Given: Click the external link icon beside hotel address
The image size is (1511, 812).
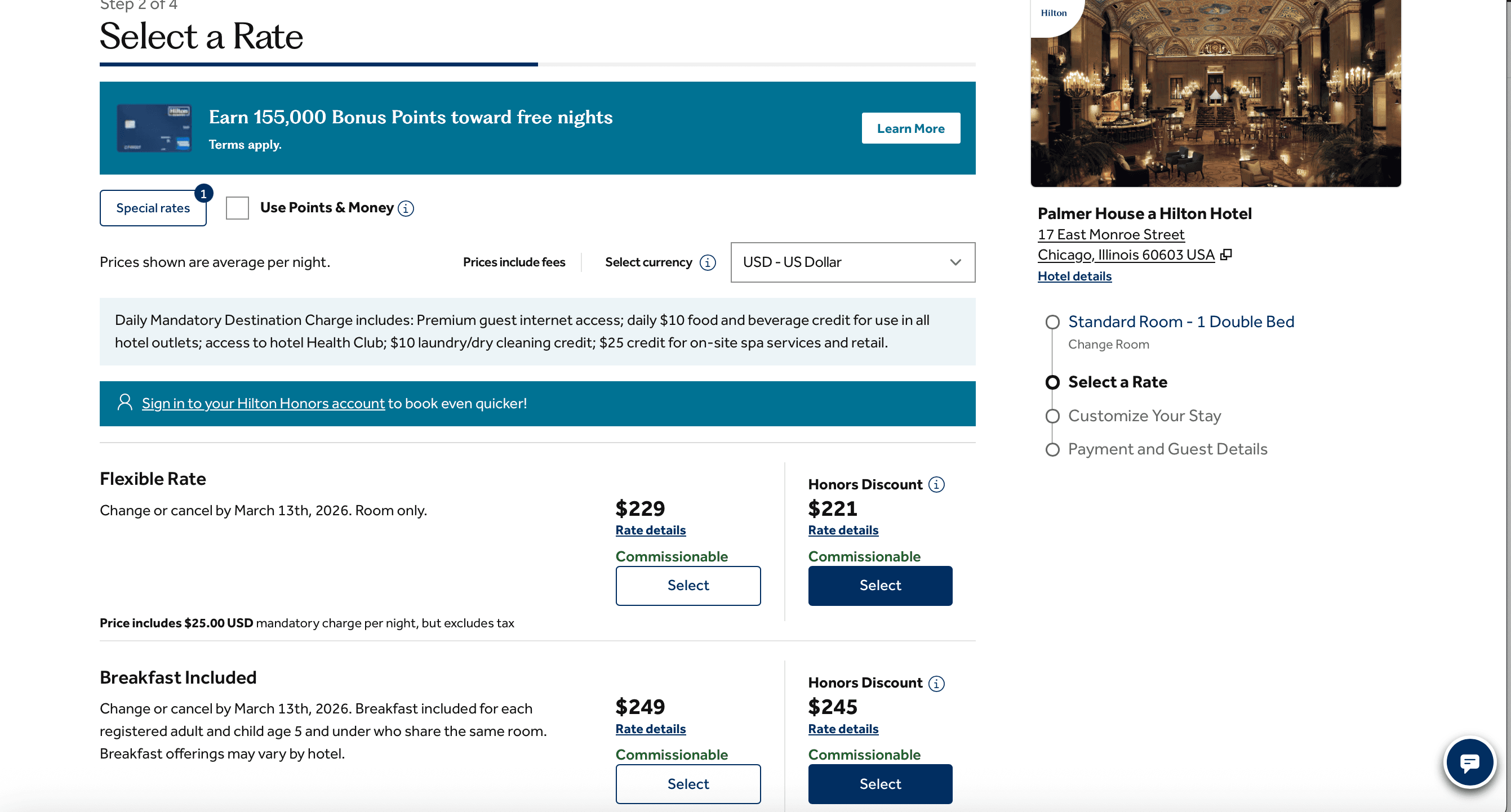Looking at the screenshot, I should click(1226, 255).
